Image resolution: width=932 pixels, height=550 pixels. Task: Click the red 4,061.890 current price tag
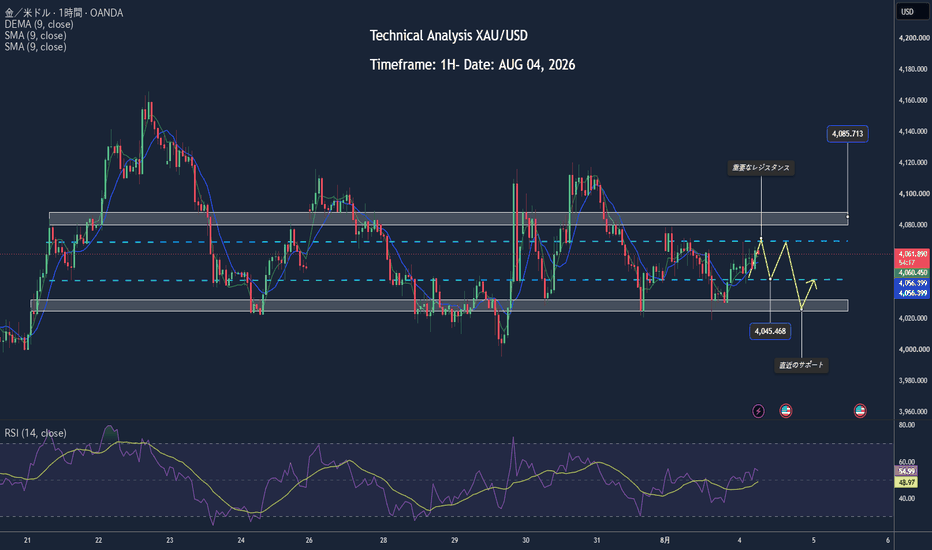(x=912, y=257)
